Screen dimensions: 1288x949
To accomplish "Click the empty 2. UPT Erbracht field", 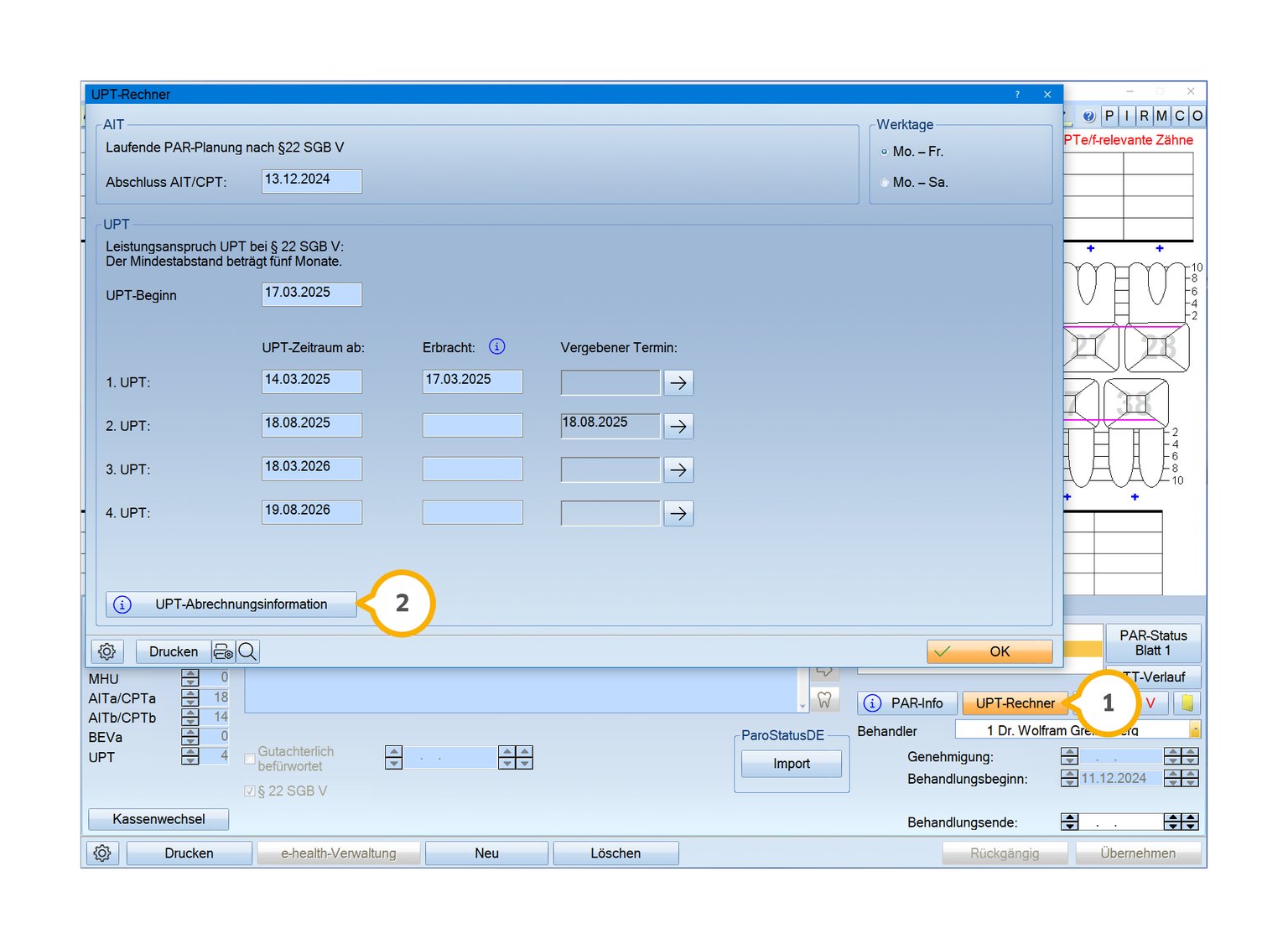I will click(x=472, y=425).
